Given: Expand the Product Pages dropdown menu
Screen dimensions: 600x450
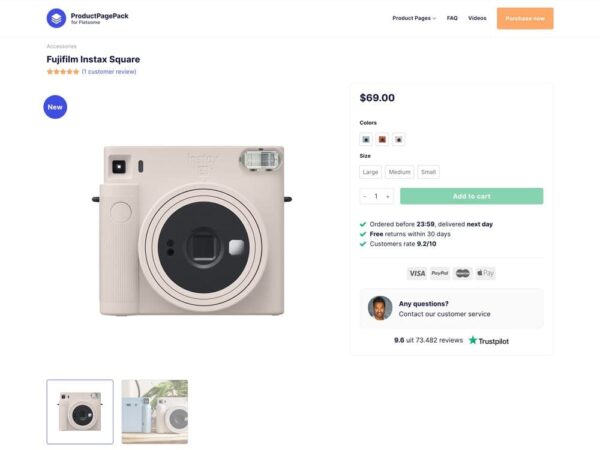Looking at the screenshot, I should tap(414, 18).
